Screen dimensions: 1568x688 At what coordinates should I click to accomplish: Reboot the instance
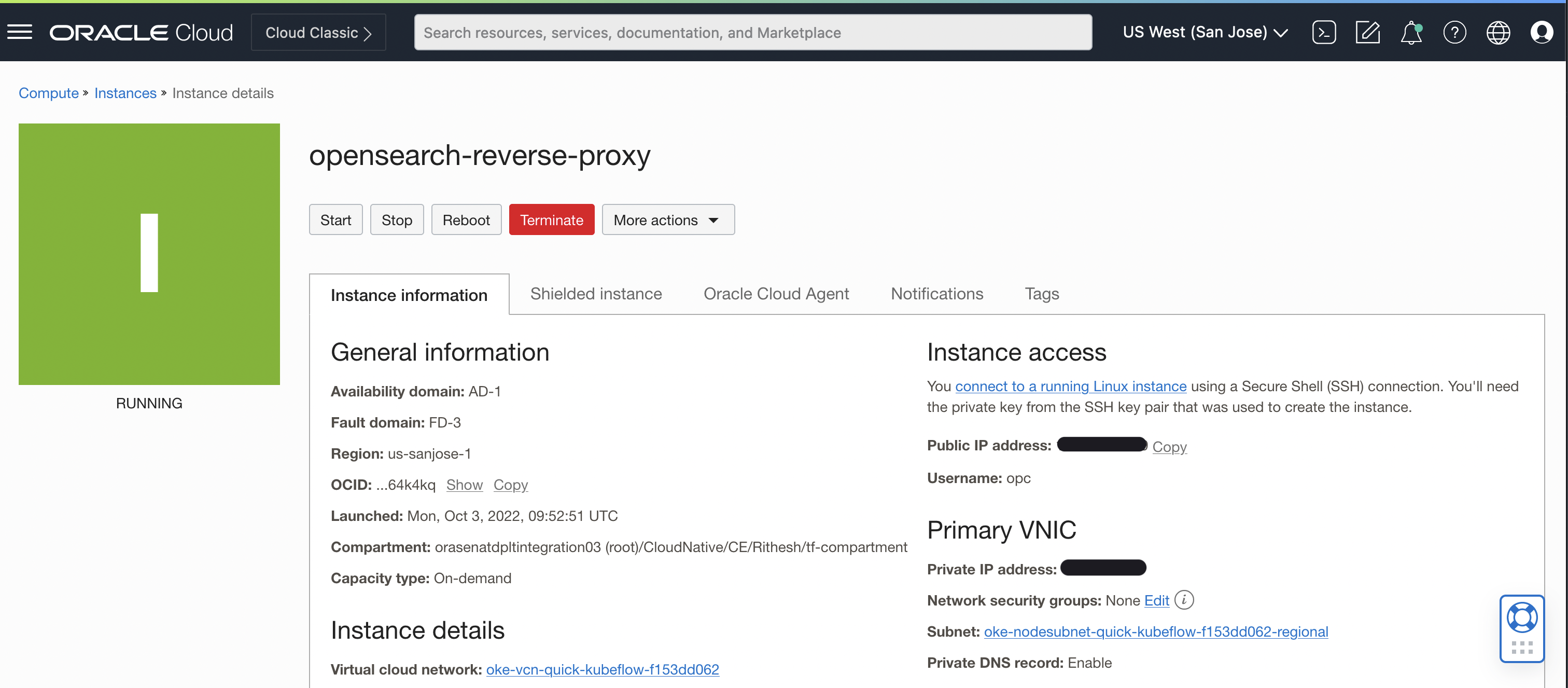pos(466,219)
